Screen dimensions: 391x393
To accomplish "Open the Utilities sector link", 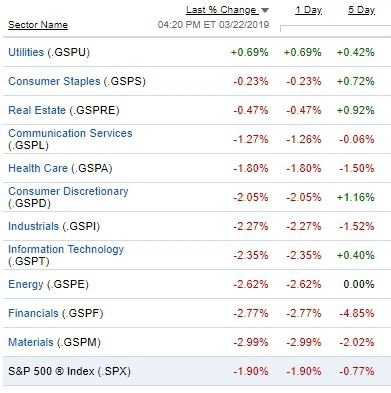I will coord(26,52).
